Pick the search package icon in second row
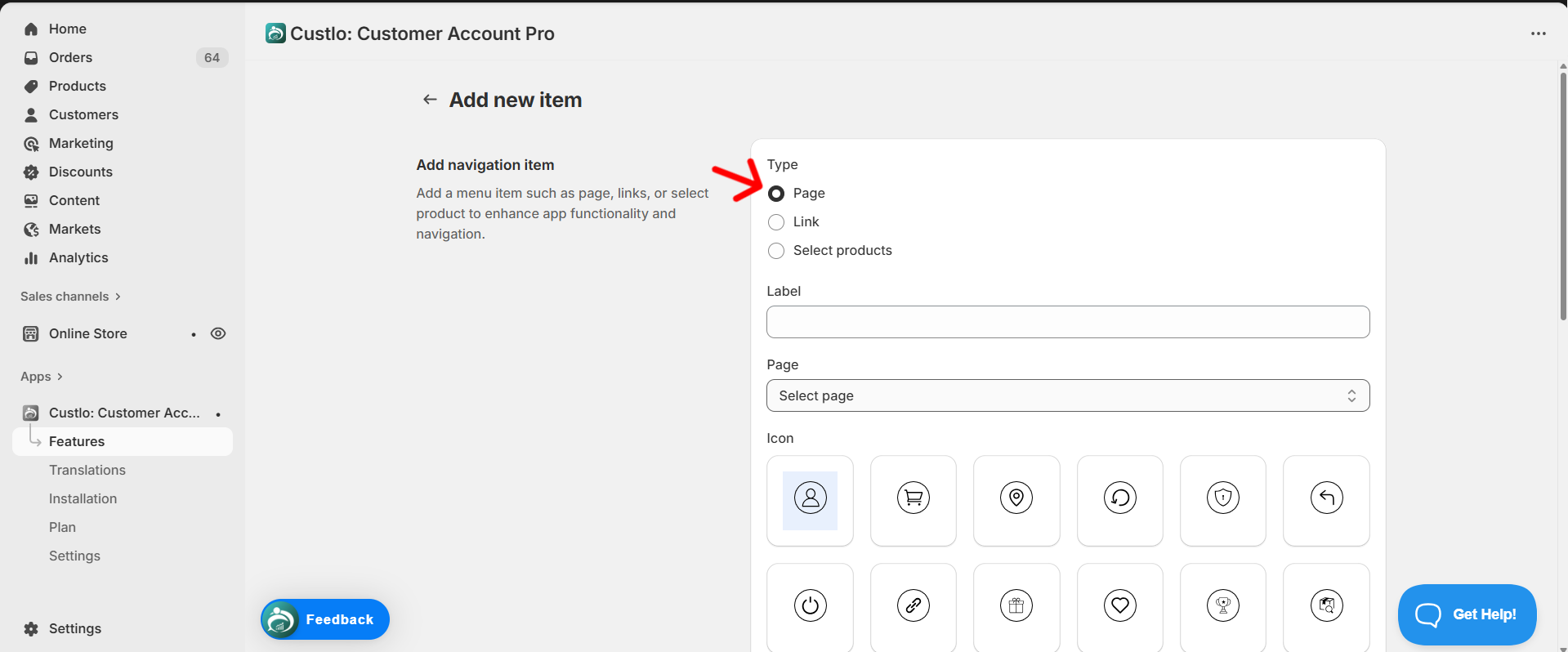This screenshot has height=652, width=1568. (x=1326, y=607)
